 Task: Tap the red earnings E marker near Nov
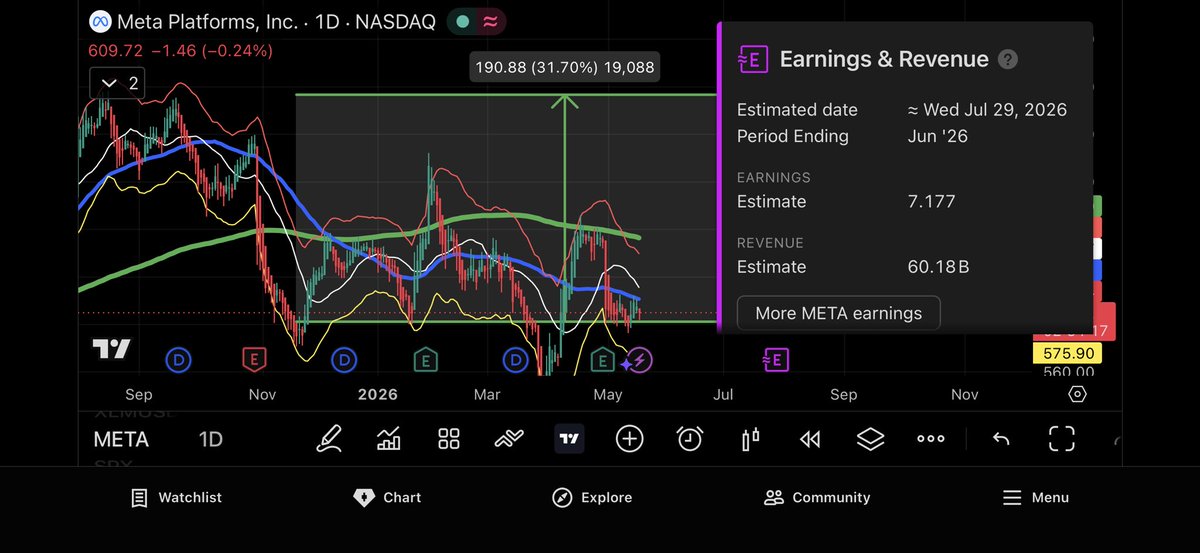coord(254,358)
